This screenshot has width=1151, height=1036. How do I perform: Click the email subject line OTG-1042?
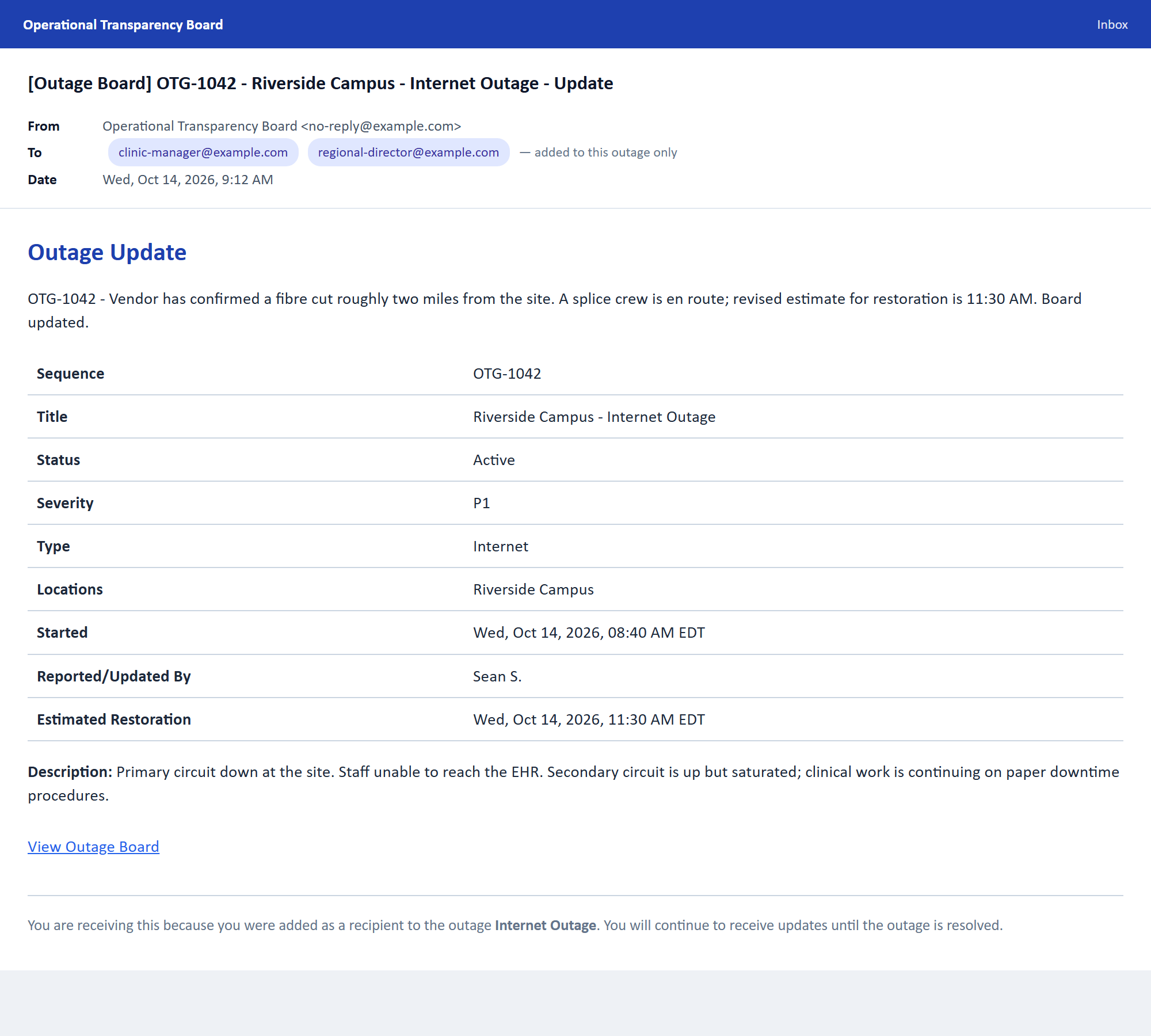tap(321, 83)
